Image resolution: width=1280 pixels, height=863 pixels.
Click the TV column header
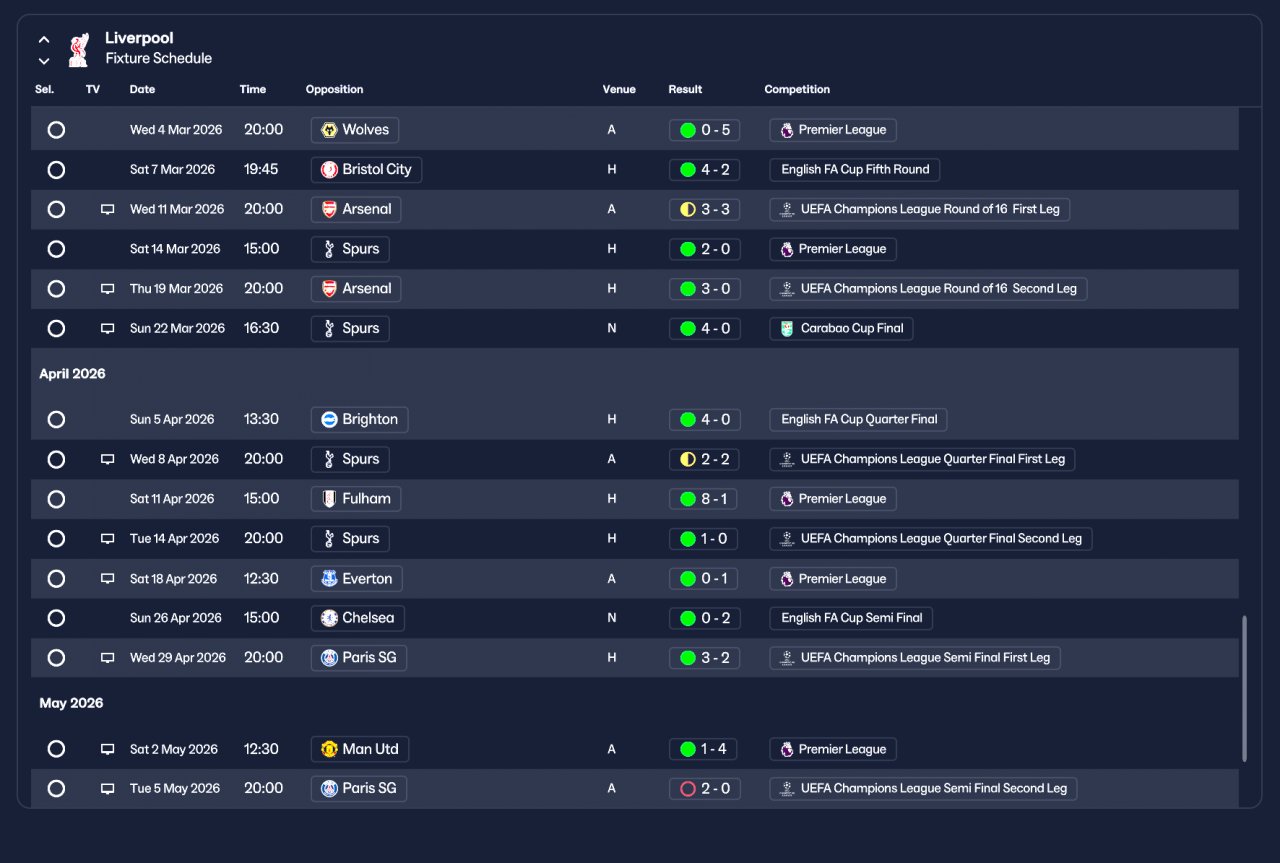pos(93,89)
